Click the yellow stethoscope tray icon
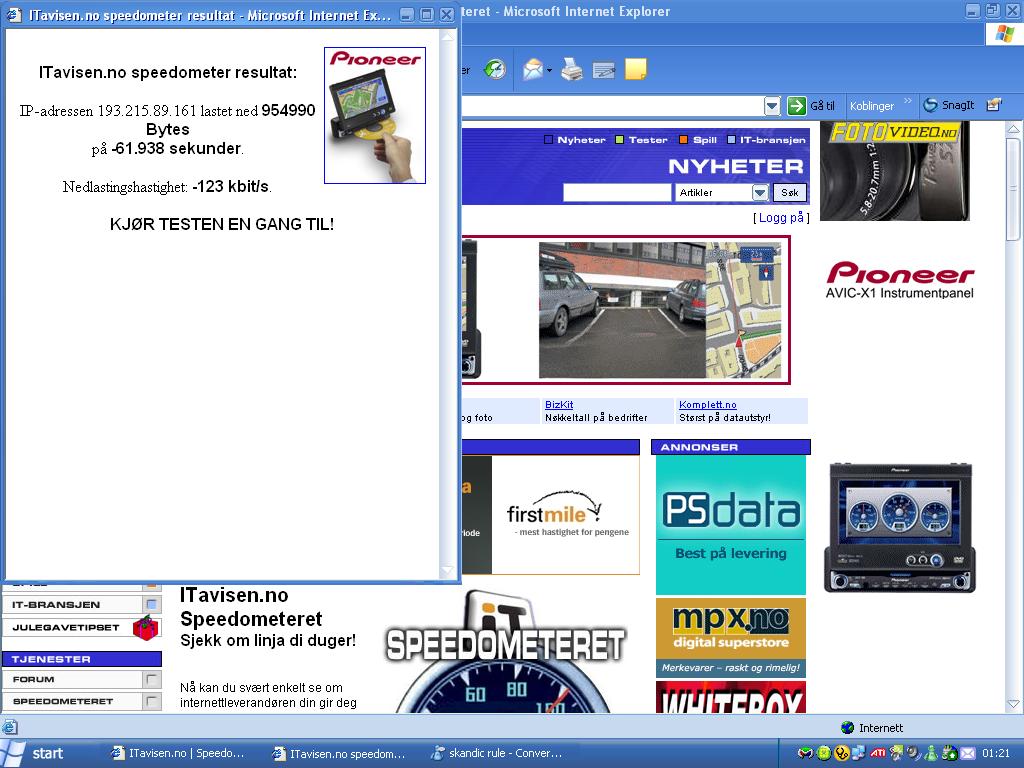 (842, 753)
